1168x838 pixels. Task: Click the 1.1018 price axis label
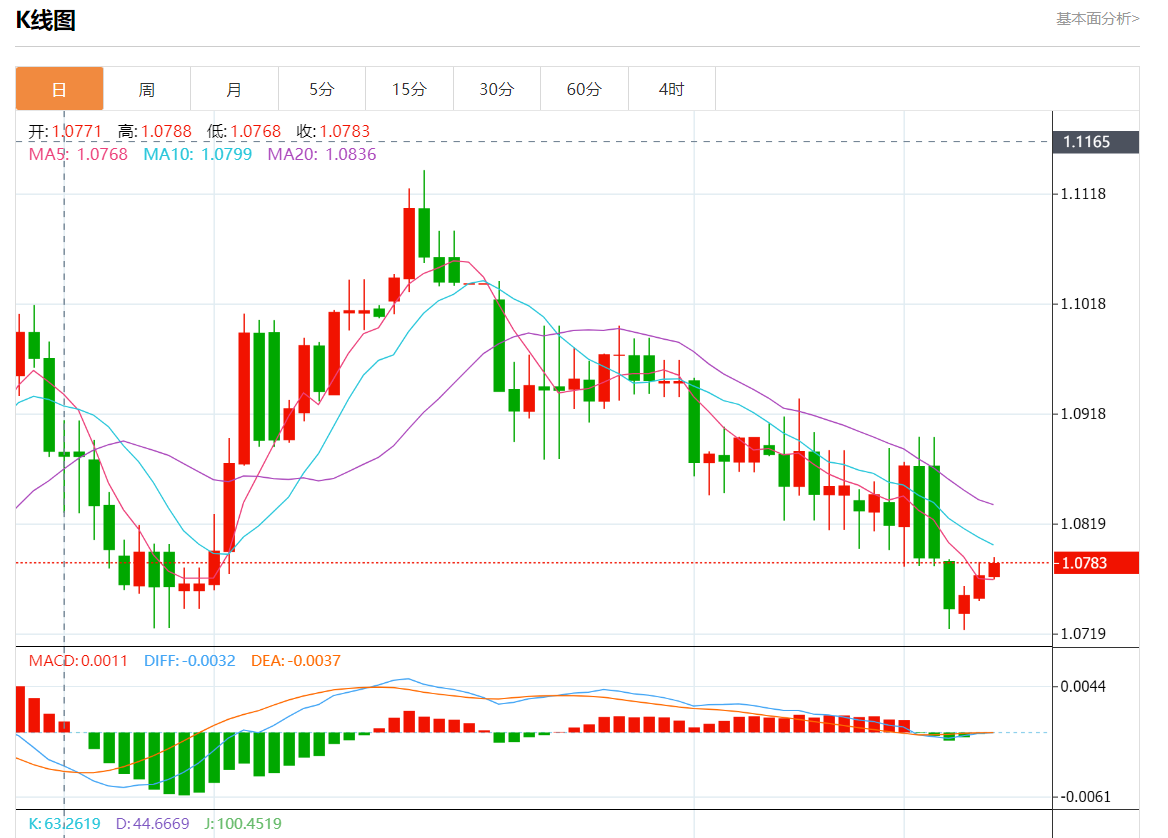click(x=1083, y=304)
